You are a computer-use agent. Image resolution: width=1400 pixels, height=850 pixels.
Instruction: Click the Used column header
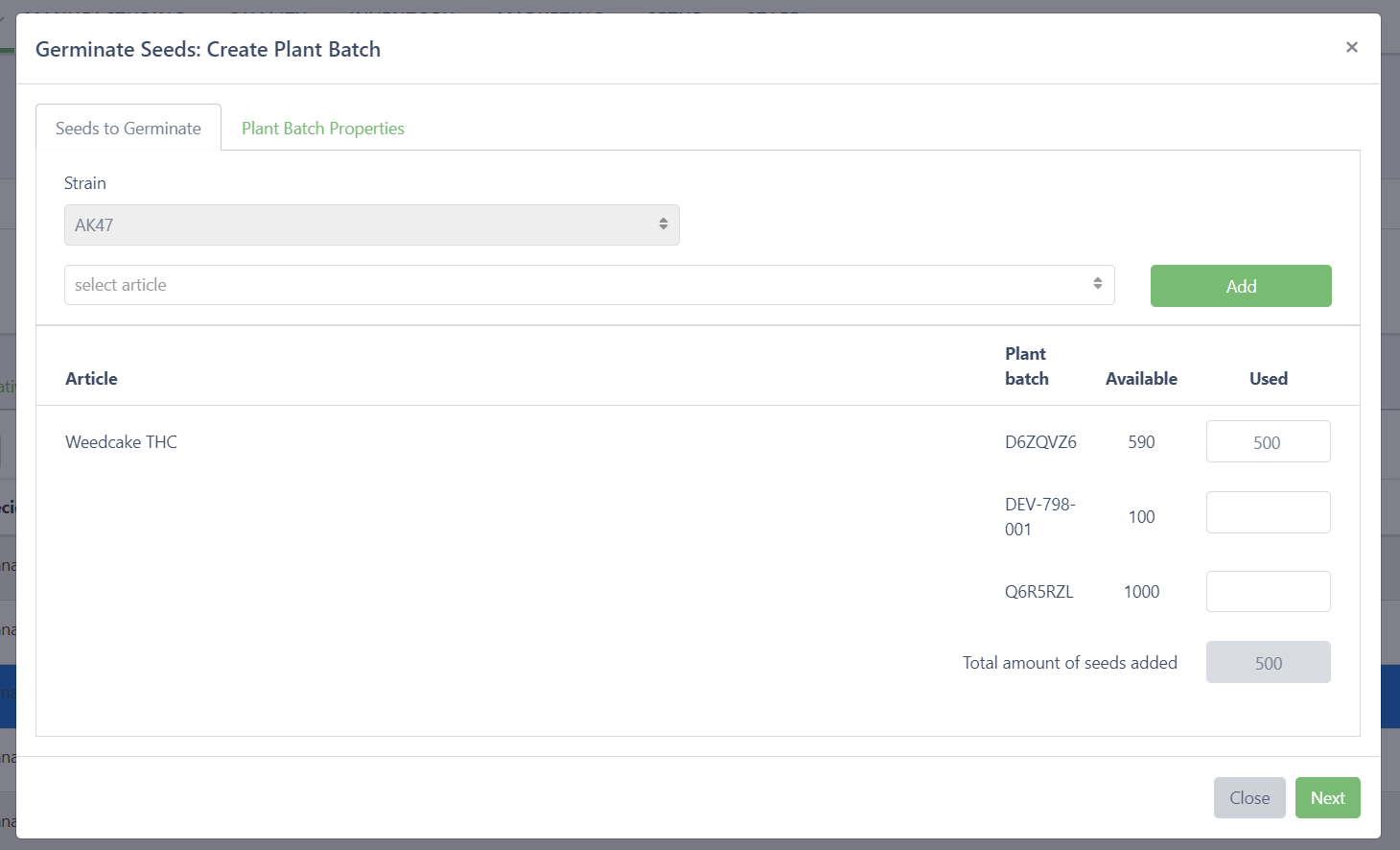[x=1268, y=379]
